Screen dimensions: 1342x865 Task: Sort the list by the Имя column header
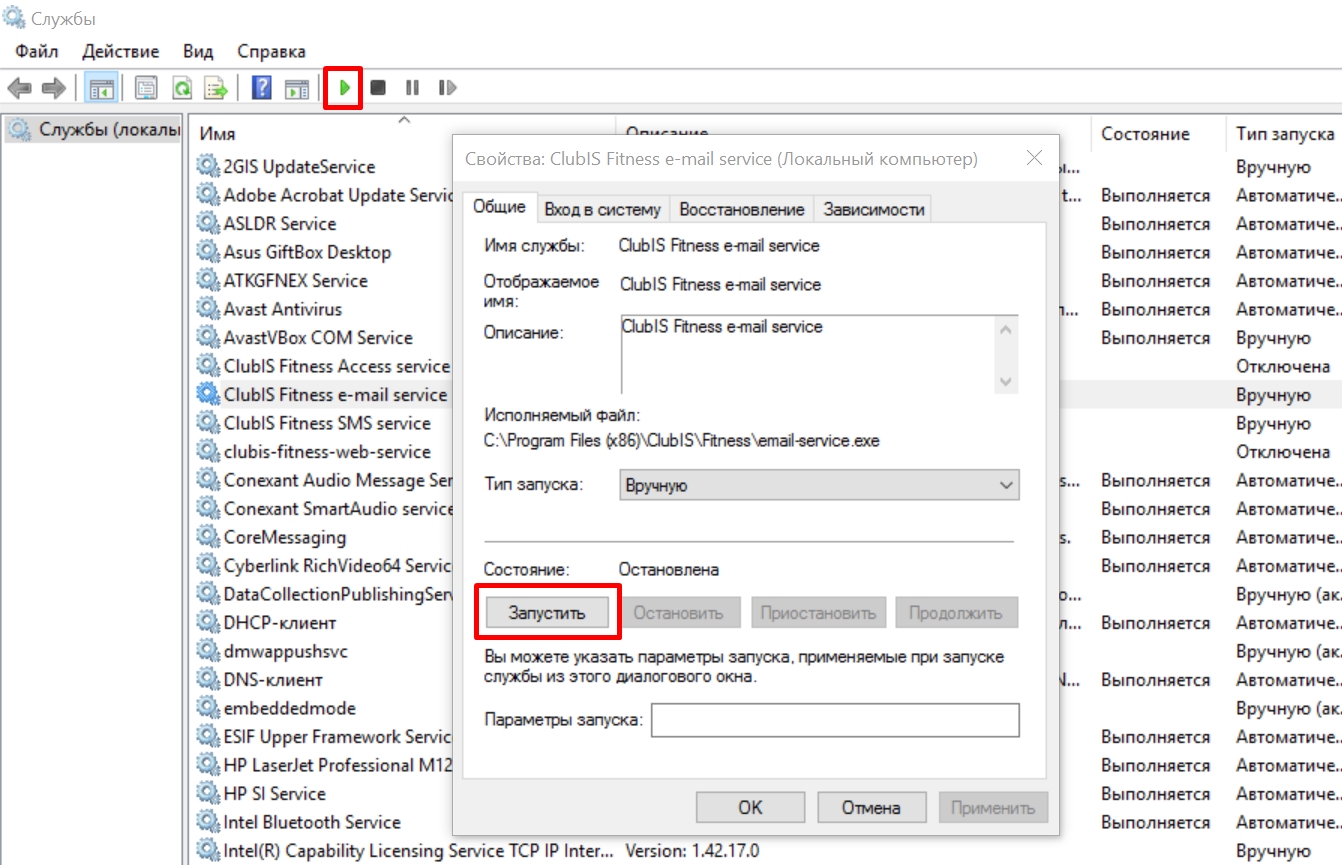(217, 133)
